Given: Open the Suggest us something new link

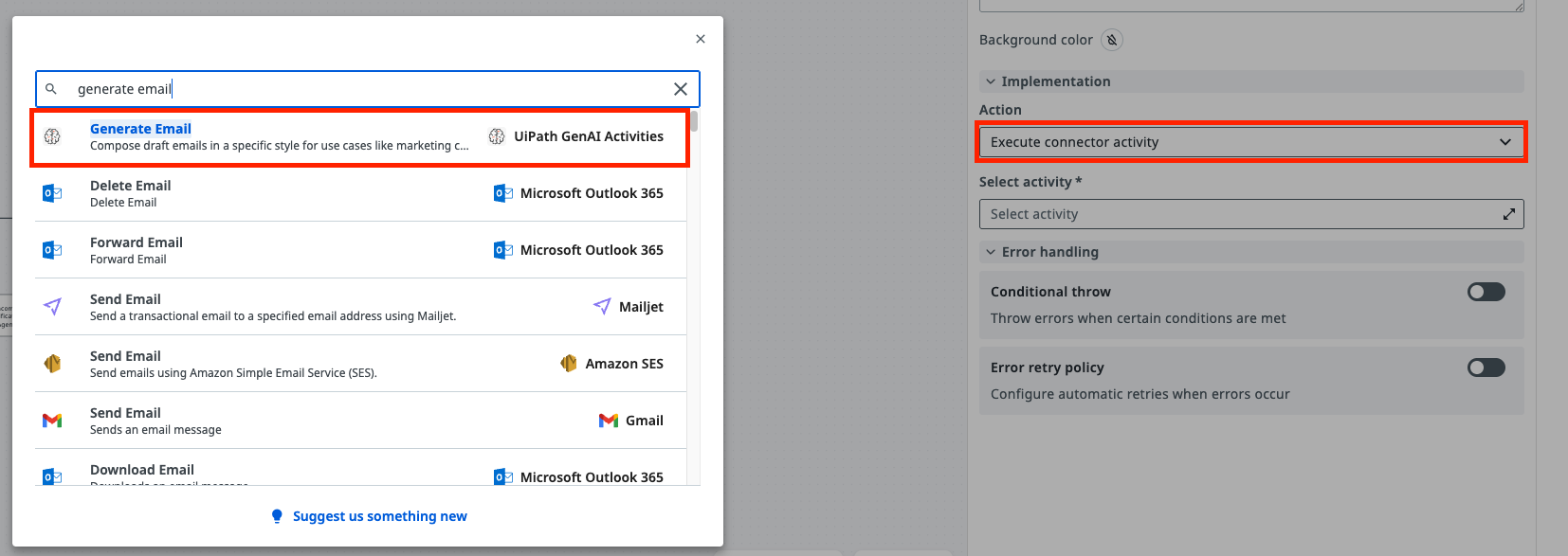Looking at the screenshot, I should [379, 516].
